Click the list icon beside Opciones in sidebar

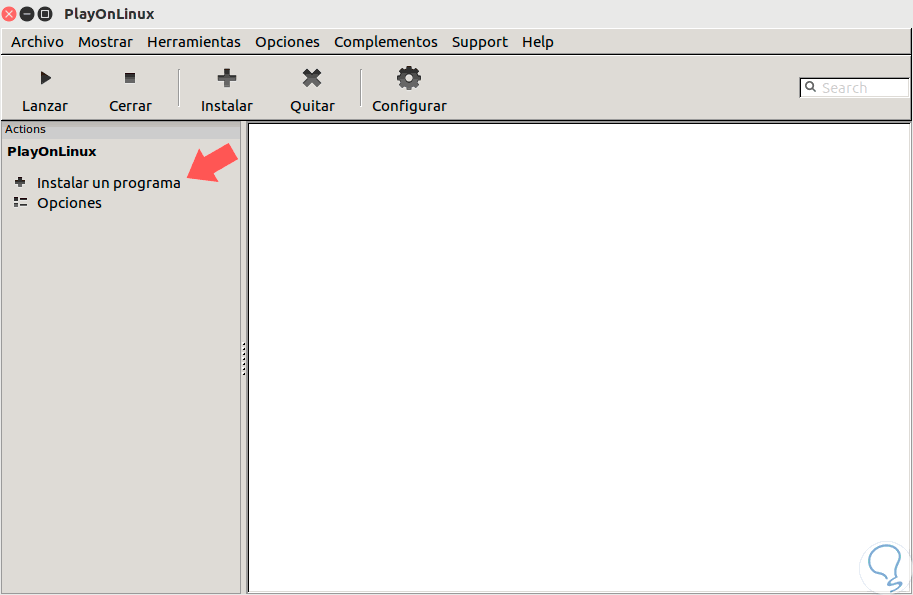tap(20, 203)
